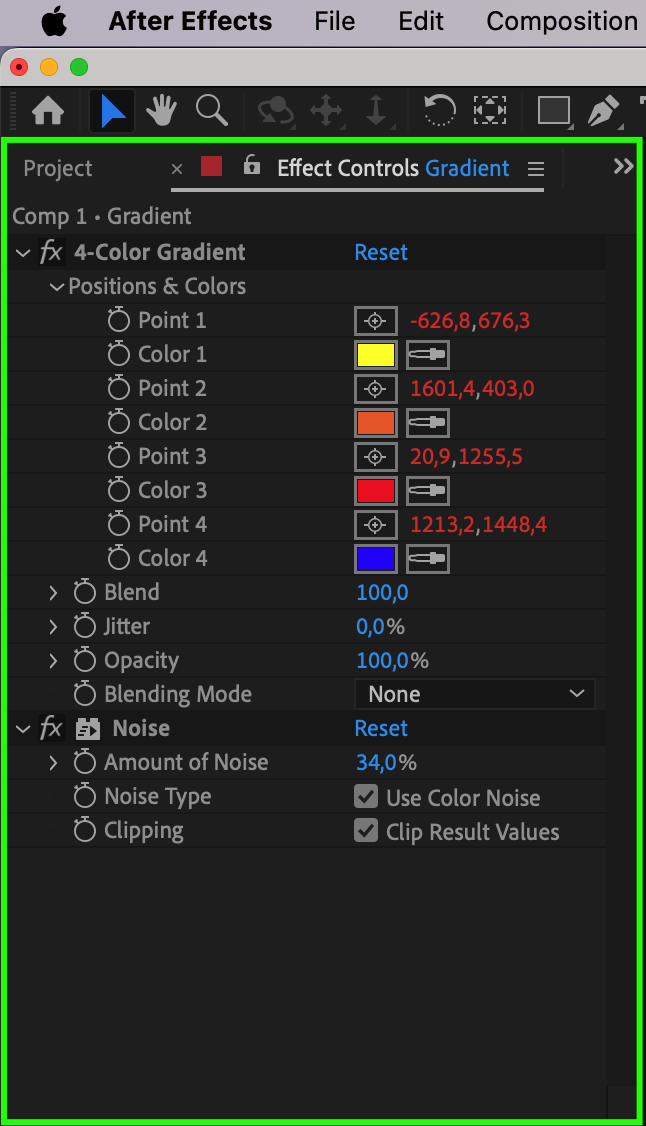Click Point 2 crosshair position picker

(375, 389)
